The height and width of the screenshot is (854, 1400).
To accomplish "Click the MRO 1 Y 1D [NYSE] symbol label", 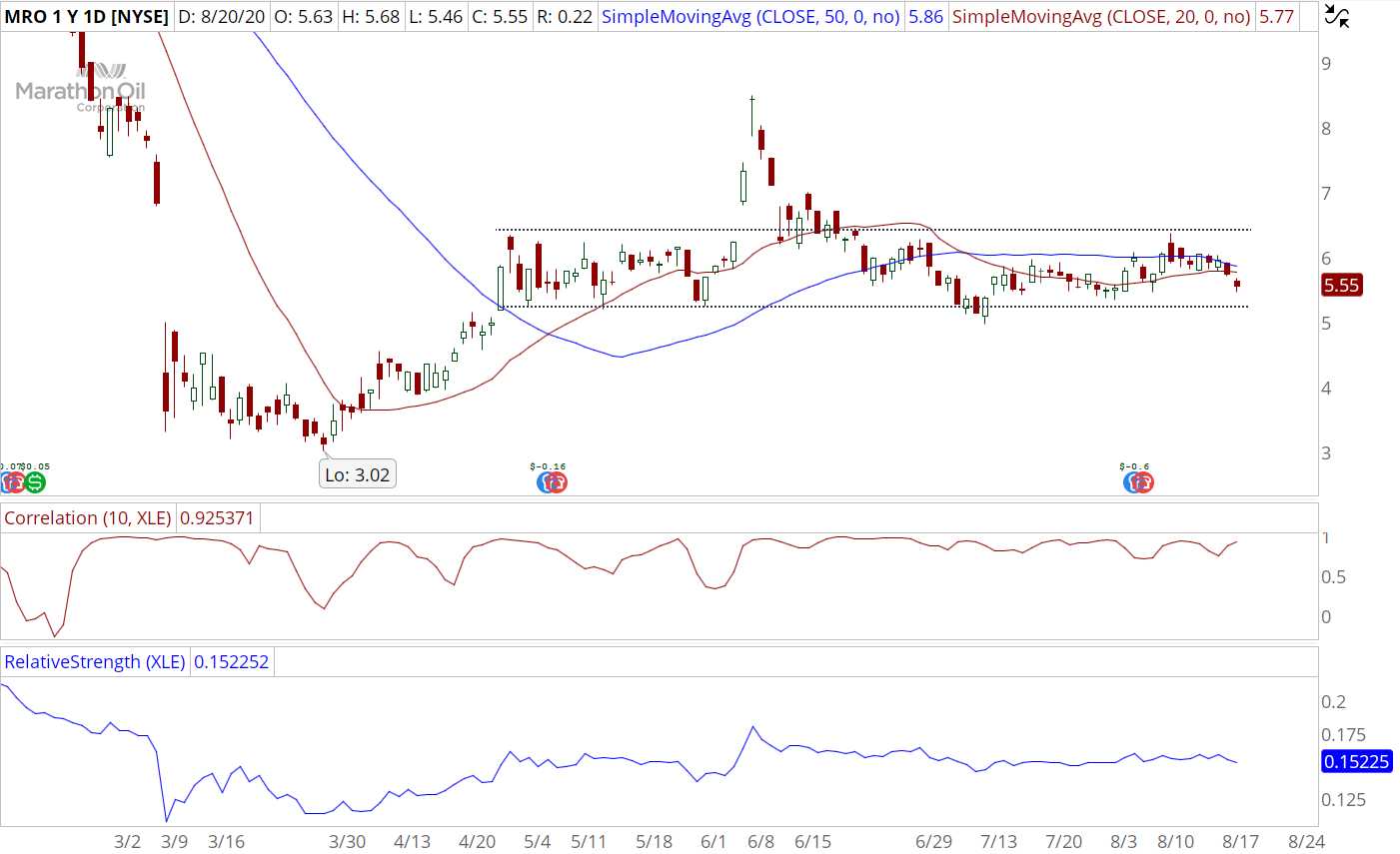I will [x=87, y=17].
